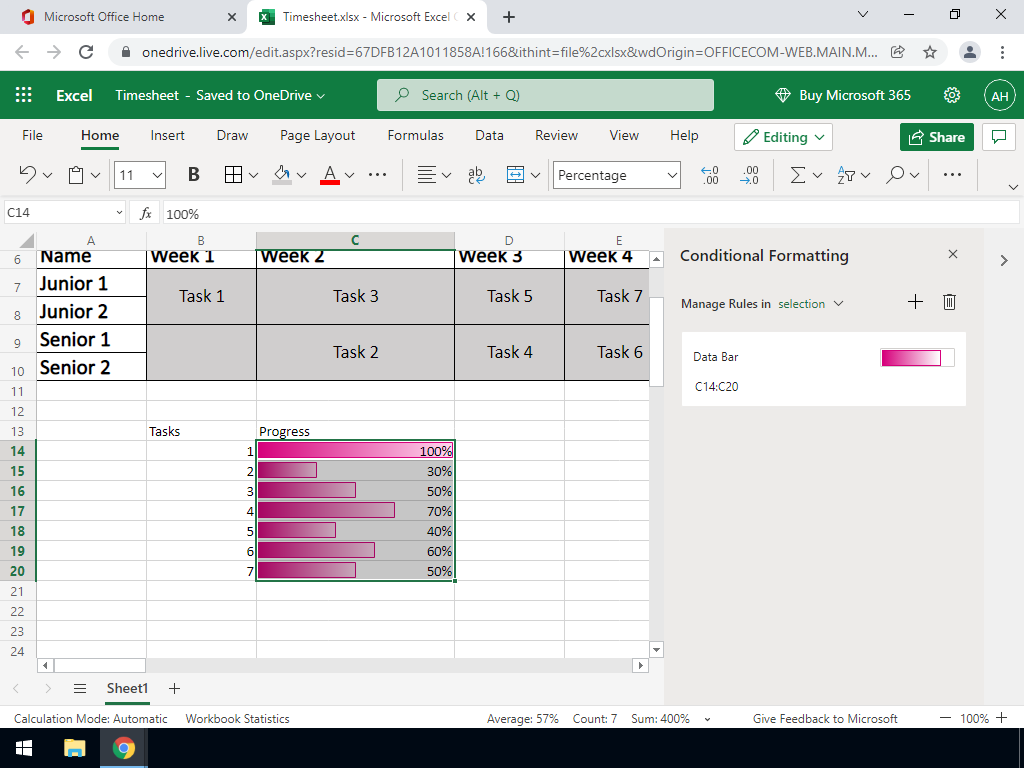Click the Search box in header
The height and width of the screenshot is (768, 1024).
click(x=545, y=95)
